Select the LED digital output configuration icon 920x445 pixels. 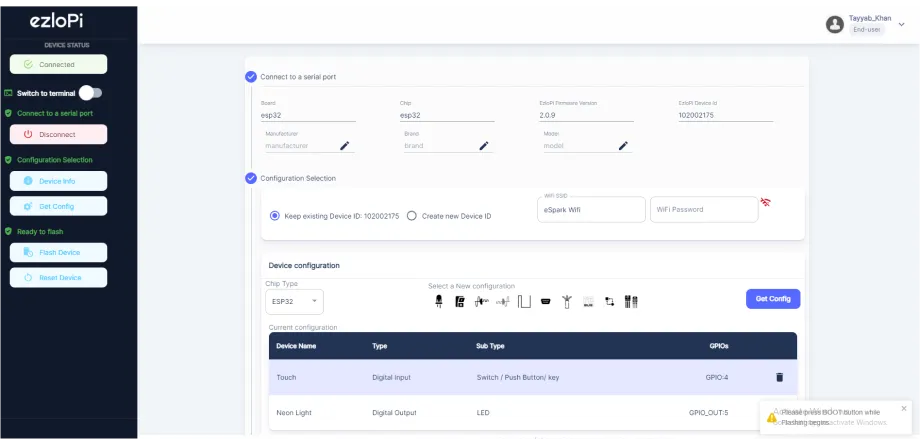(x=438, y=302)
